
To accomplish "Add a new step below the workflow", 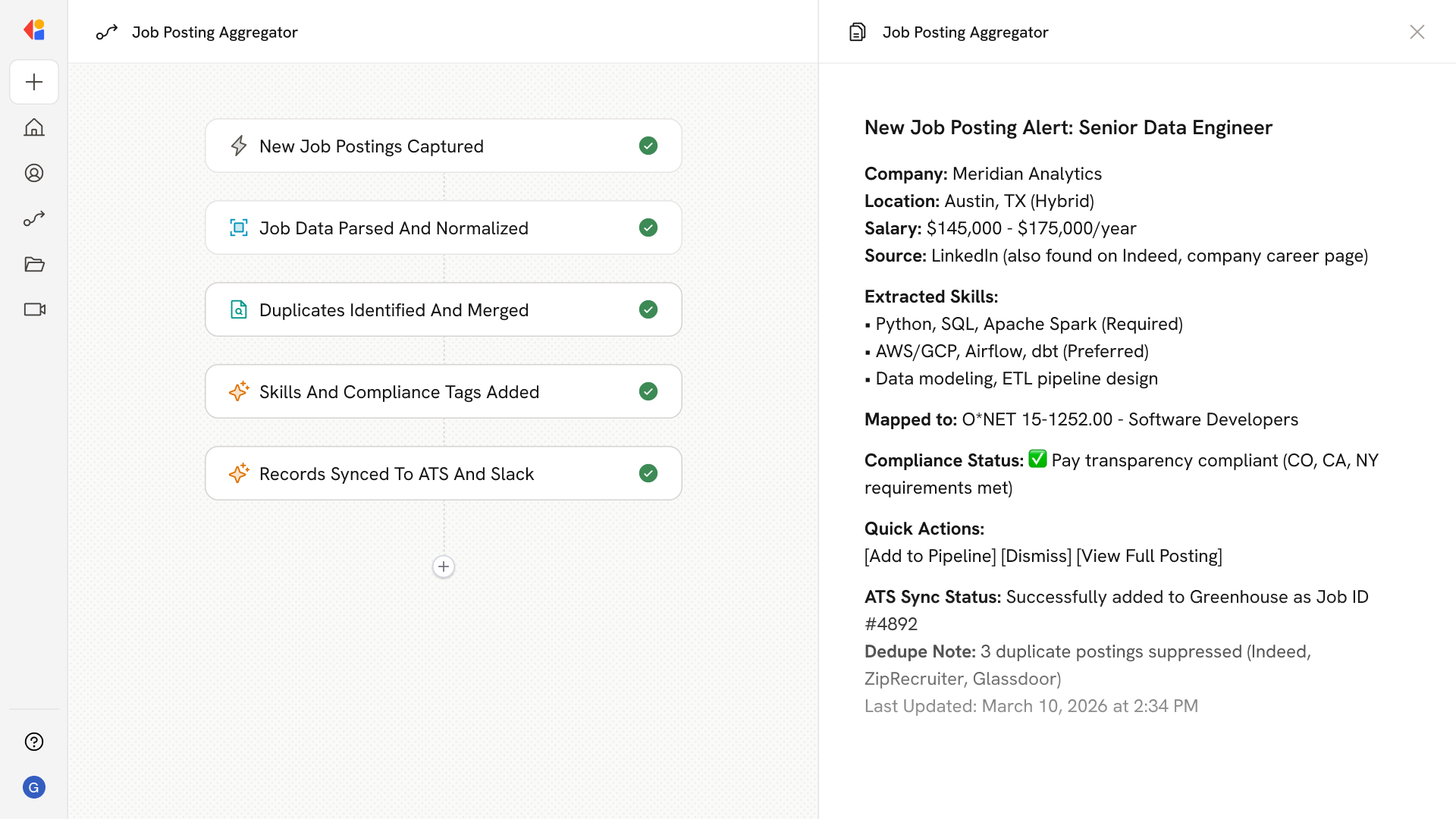I will [x=444, y=566].
